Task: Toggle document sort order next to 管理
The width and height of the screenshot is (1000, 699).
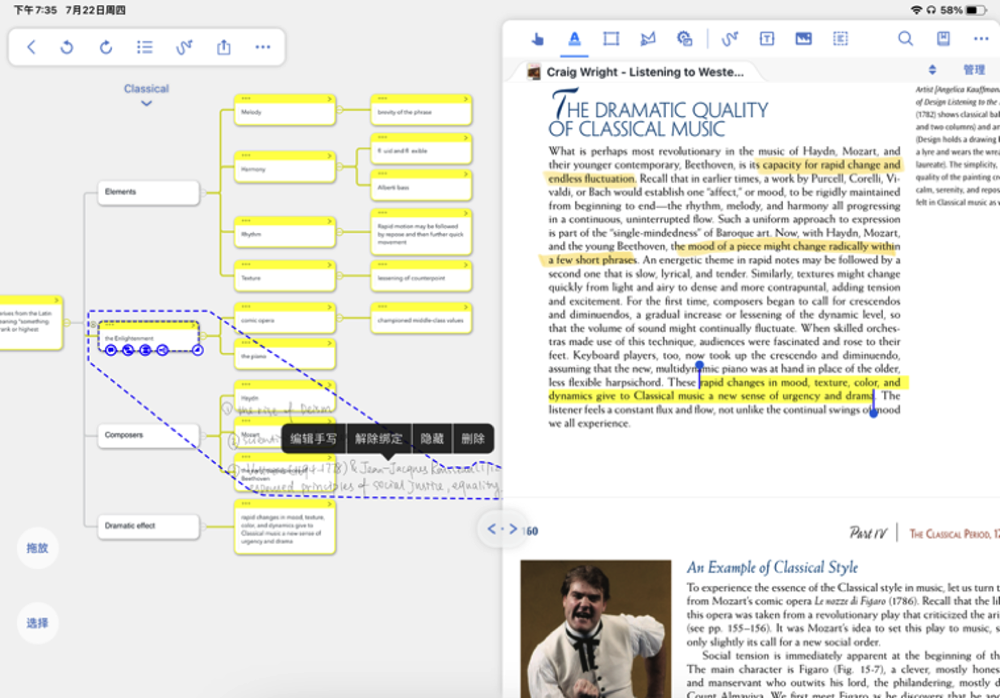Action: [932, 68]
